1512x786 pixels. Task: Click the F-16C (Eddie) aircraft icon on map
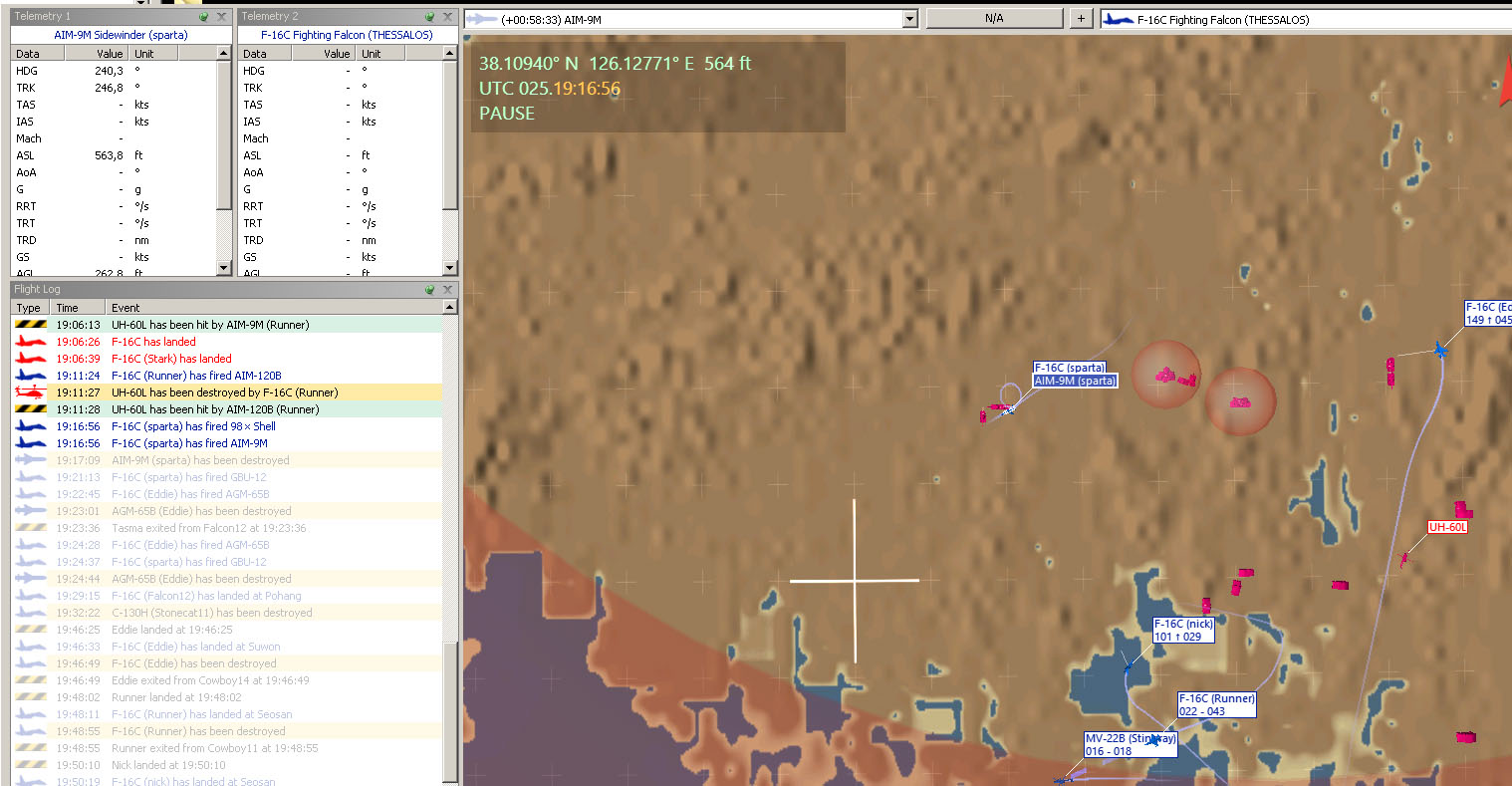click(1440, 349)
